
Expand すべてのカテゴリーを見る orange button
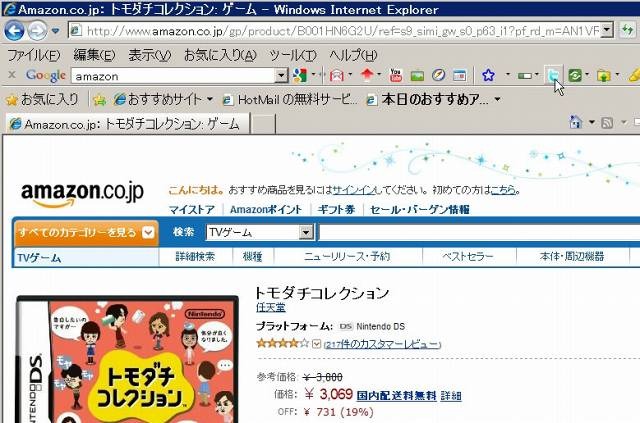point(86,232)
